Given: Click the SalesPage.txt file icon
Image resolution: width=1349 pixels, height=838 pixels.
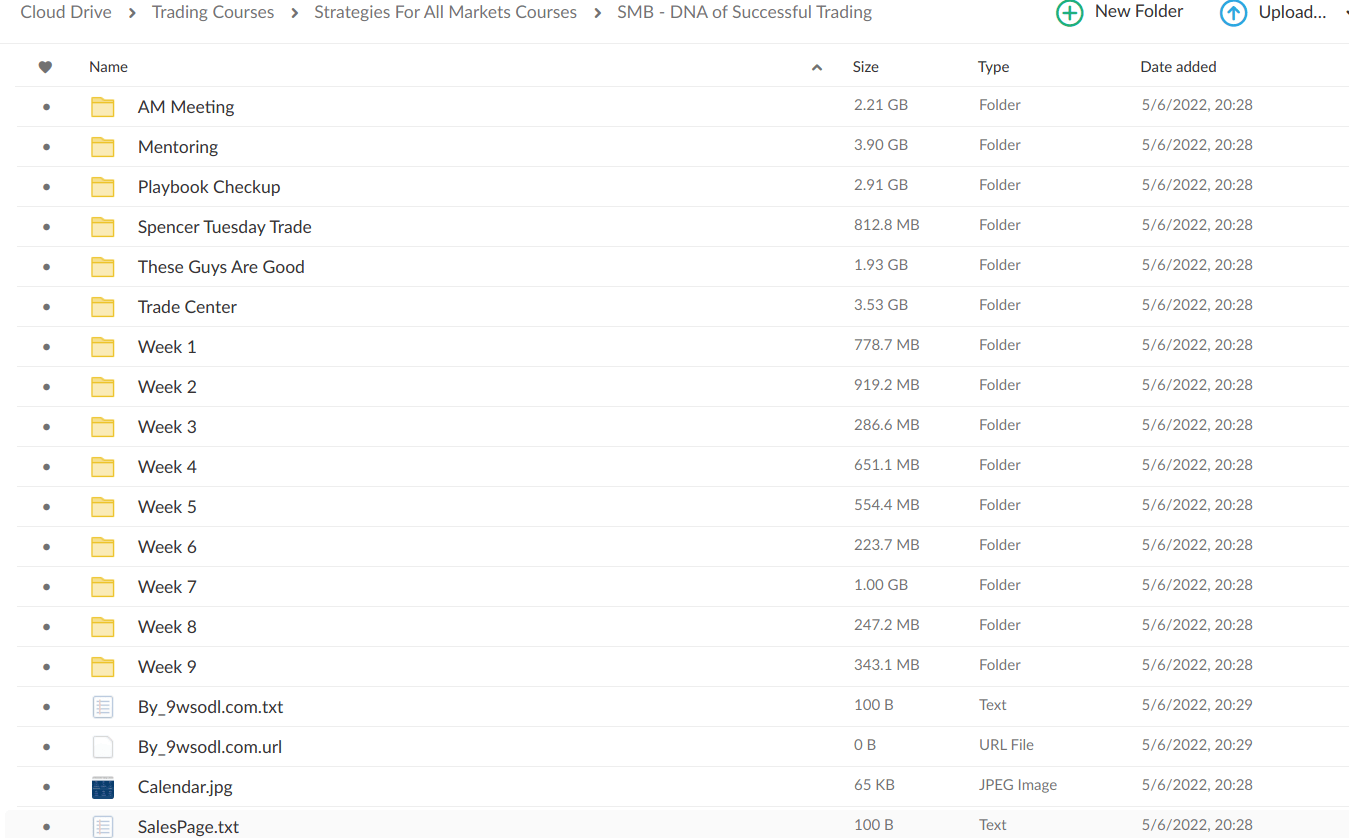Looking at the screenshot, I should click(x=102, y=826).
